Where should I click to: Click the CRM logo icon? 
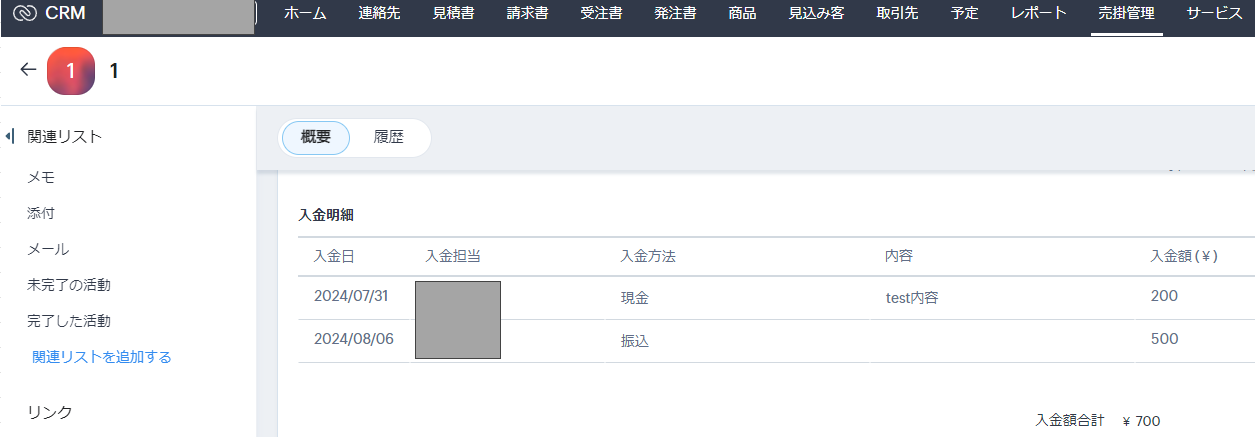(x=25, y=14)
